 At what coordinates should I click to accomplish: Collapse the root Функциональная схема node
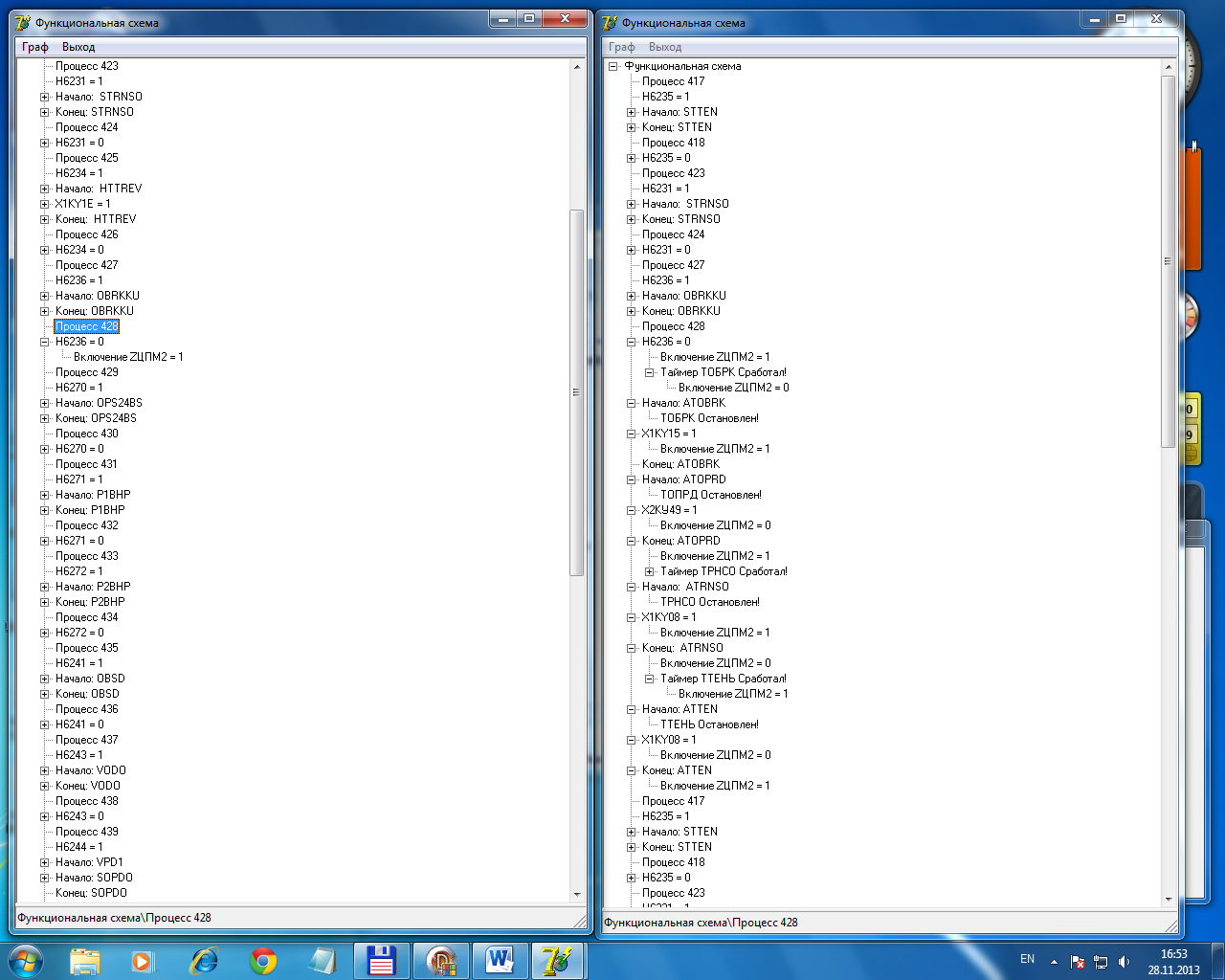pos(612,66)
